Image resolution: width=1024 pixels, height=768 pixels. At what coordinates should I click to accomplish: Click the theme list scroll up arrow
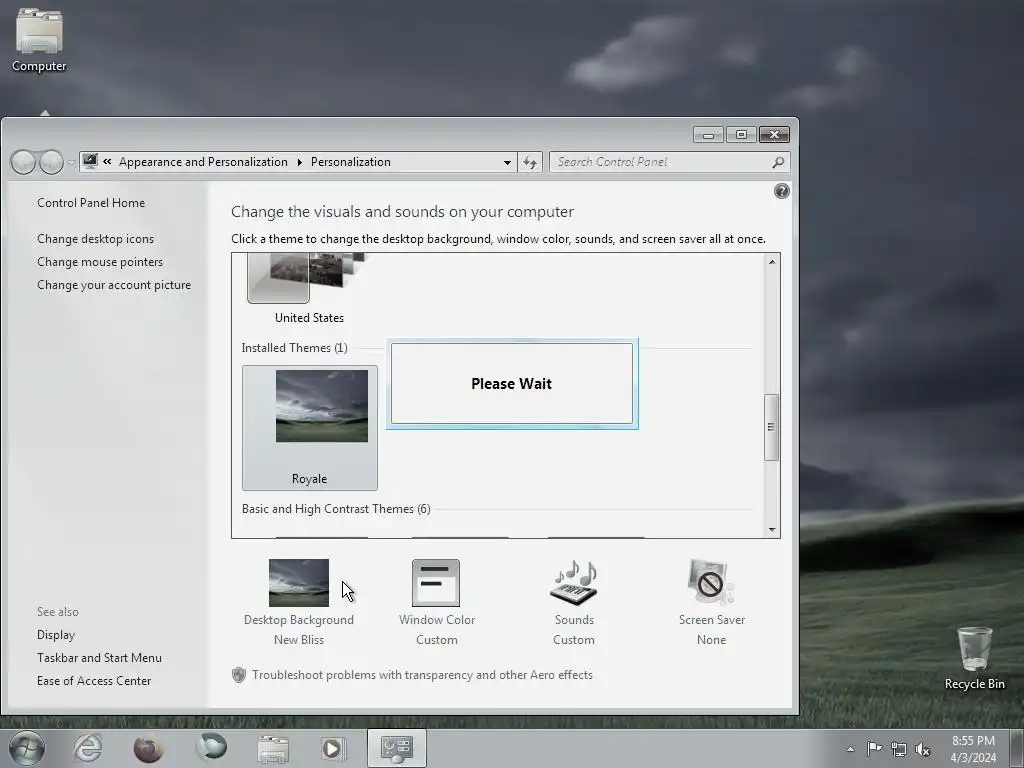point(772,262)
